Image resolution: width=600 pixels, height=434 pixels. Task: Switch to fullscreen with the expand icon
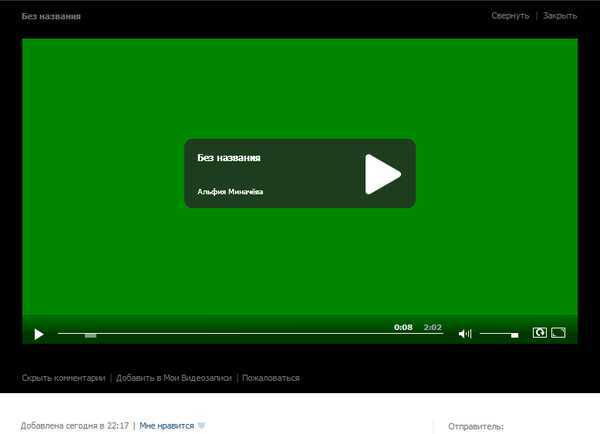(558, 333)
